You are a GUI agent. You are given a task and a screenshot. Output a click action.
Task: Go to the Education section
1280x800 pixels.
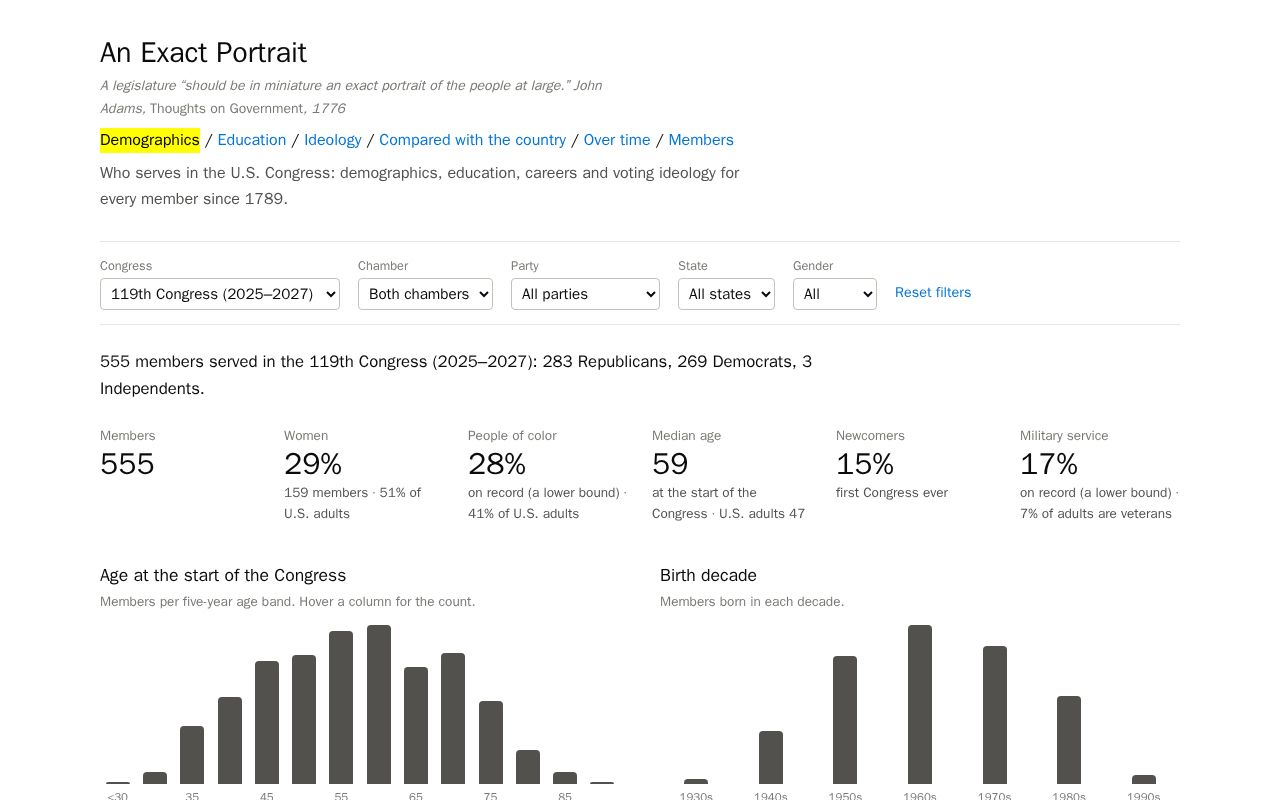coord(252,140)
